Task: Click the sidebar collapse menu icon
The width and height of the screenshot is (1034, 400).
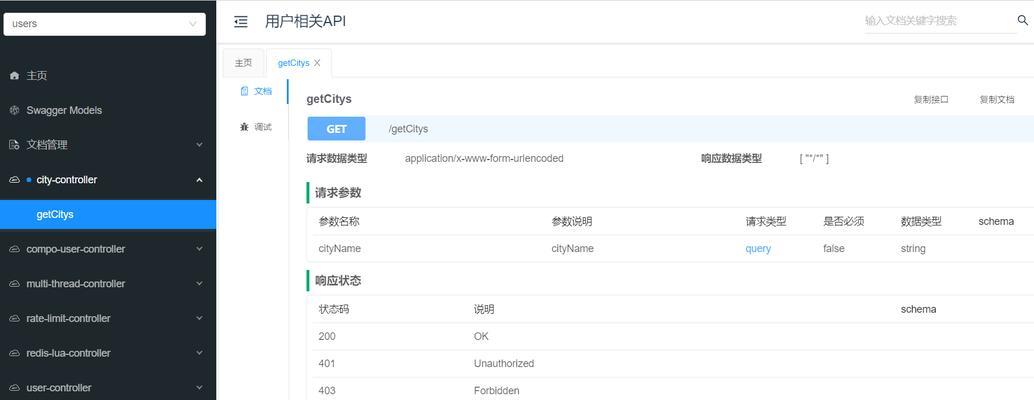Action: tap(241, 22)
